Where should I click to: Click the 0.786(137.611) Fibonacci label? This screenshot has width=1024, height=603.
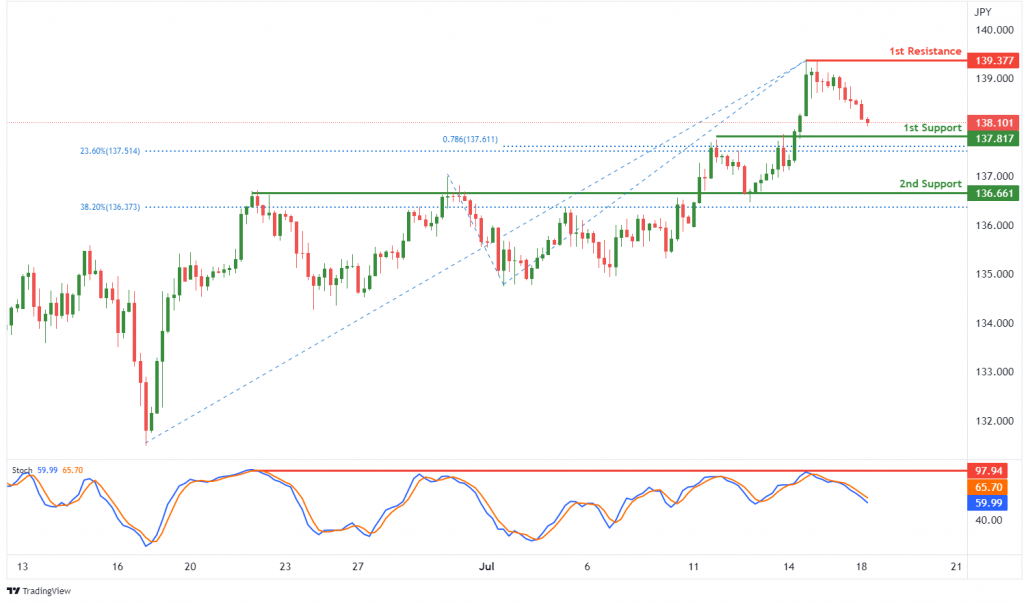click(470, 139)
